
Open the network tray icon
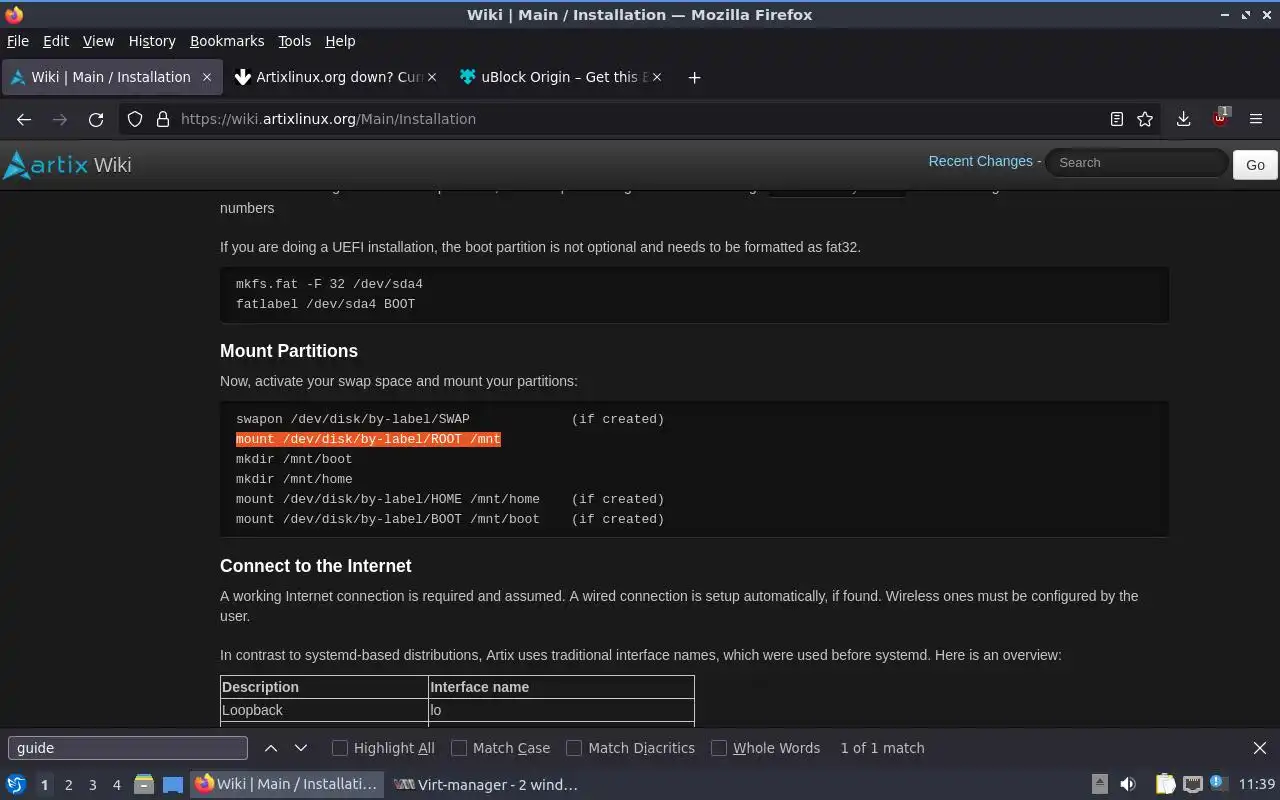click(x=1192, y=785)
